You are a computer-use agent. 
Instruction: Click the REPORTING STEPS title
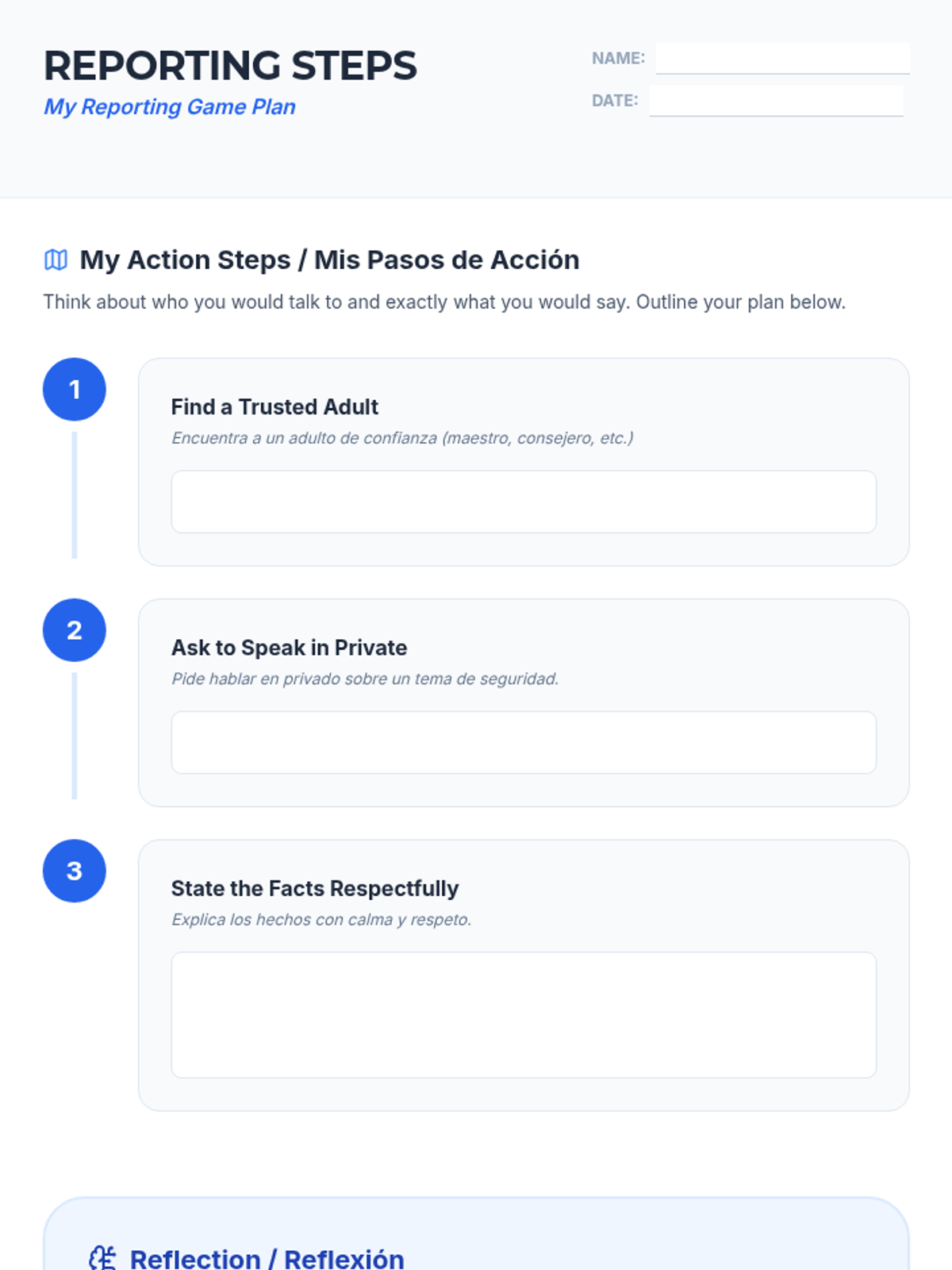pyautogui.click(x=230, y=66)
